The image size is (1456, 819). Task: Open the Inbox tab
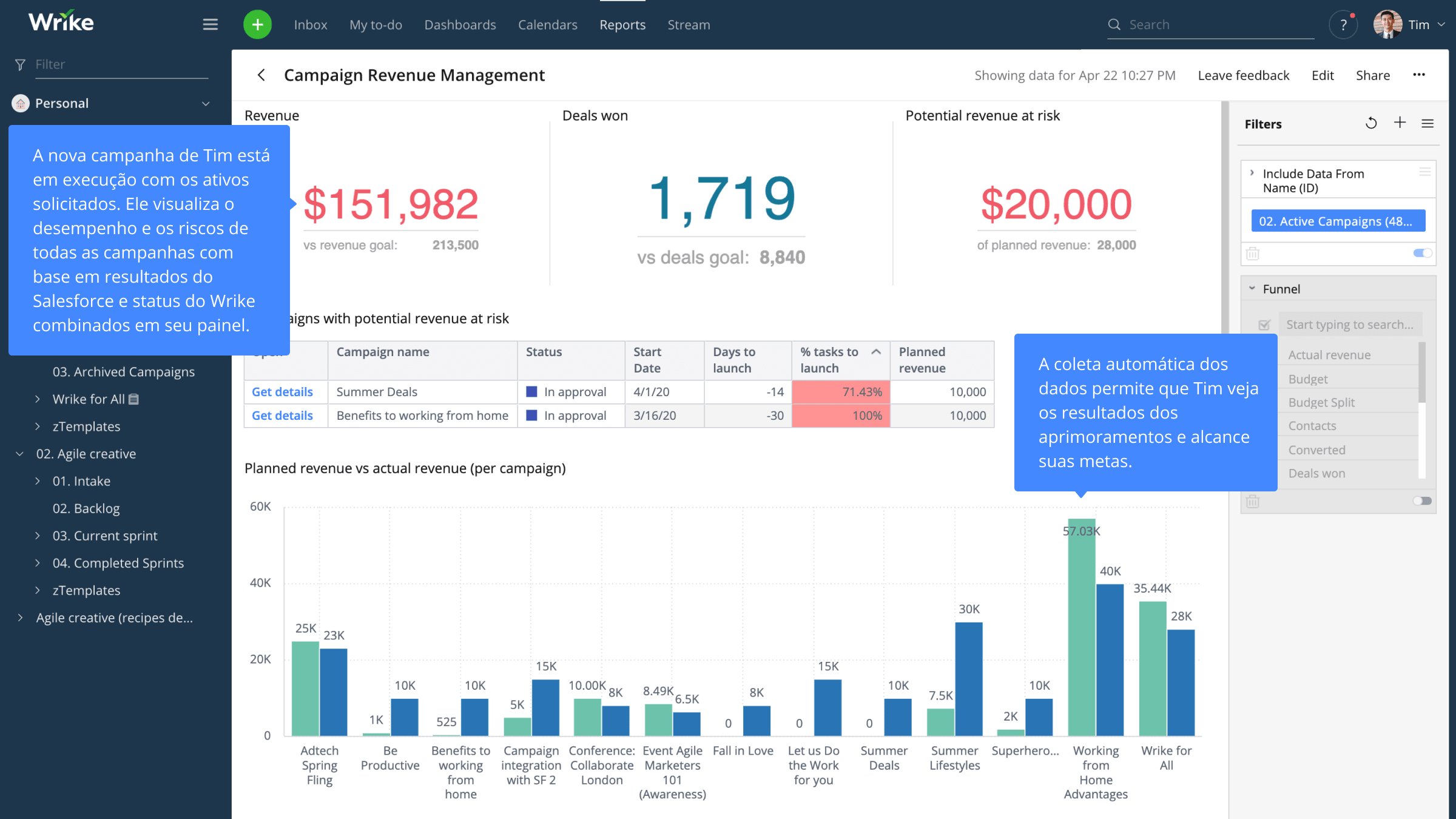(311, 25)
